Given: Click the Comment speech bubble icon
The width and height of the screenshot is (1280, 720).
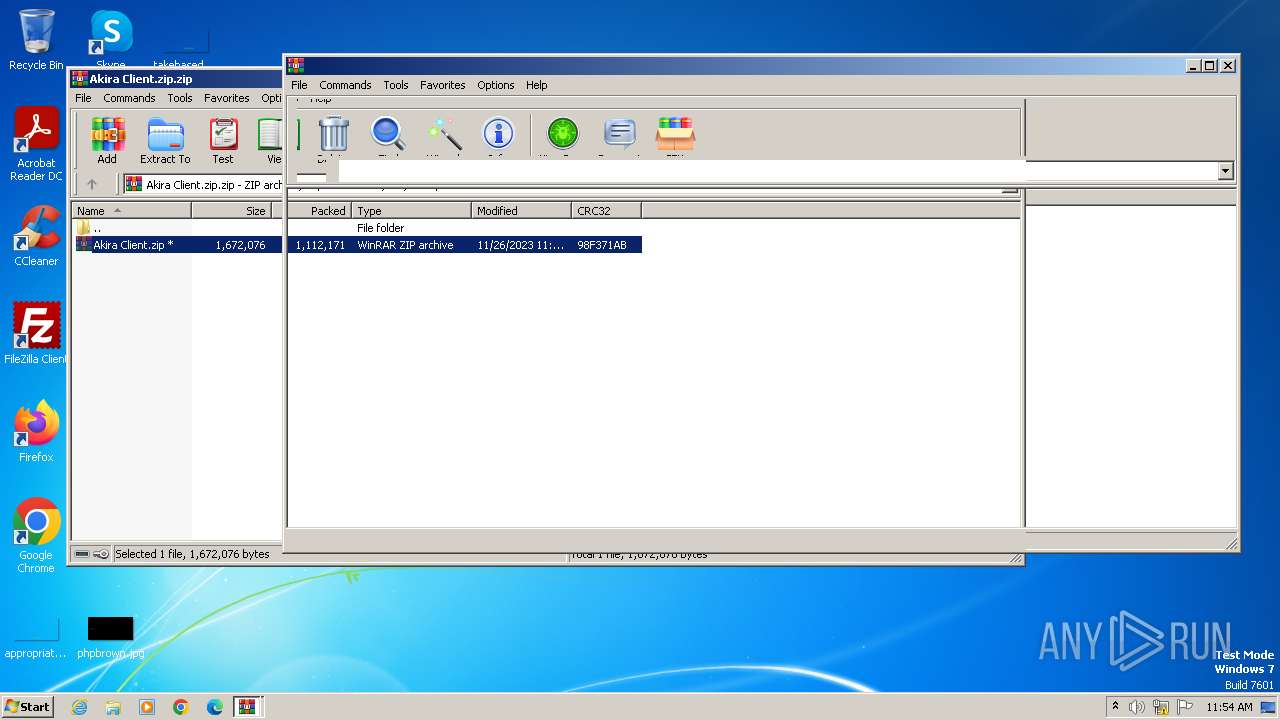Looking at the screenshot, I should point(620,134).
